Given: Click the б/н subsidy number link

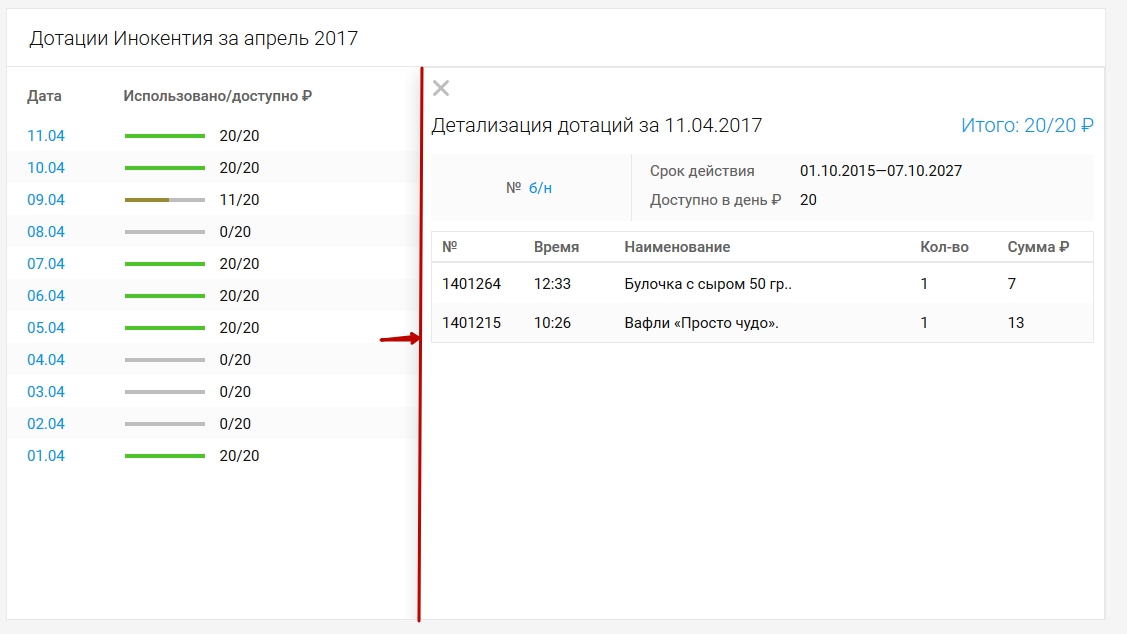Looking at the screenshot, I should pyautogui.click(x=540, y=188).
